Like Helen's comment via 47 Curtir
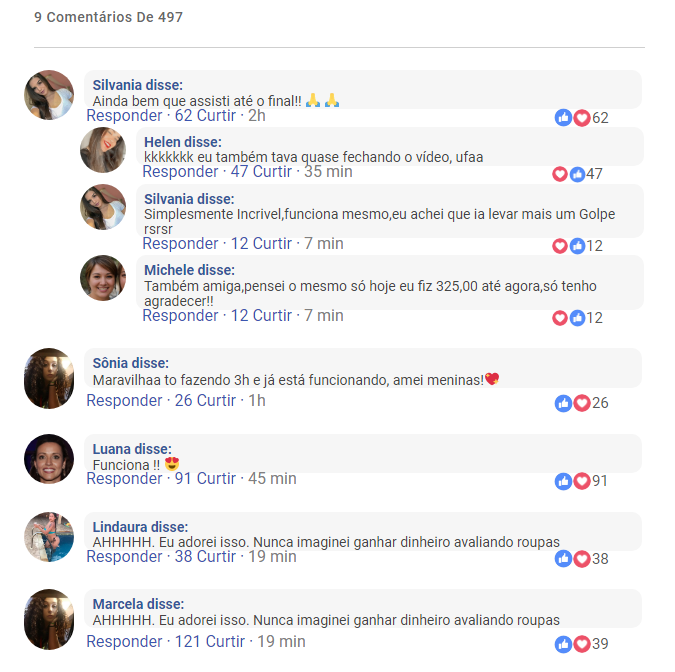The image size is (675, 672). pyautogui.click(x=261, y=172)
